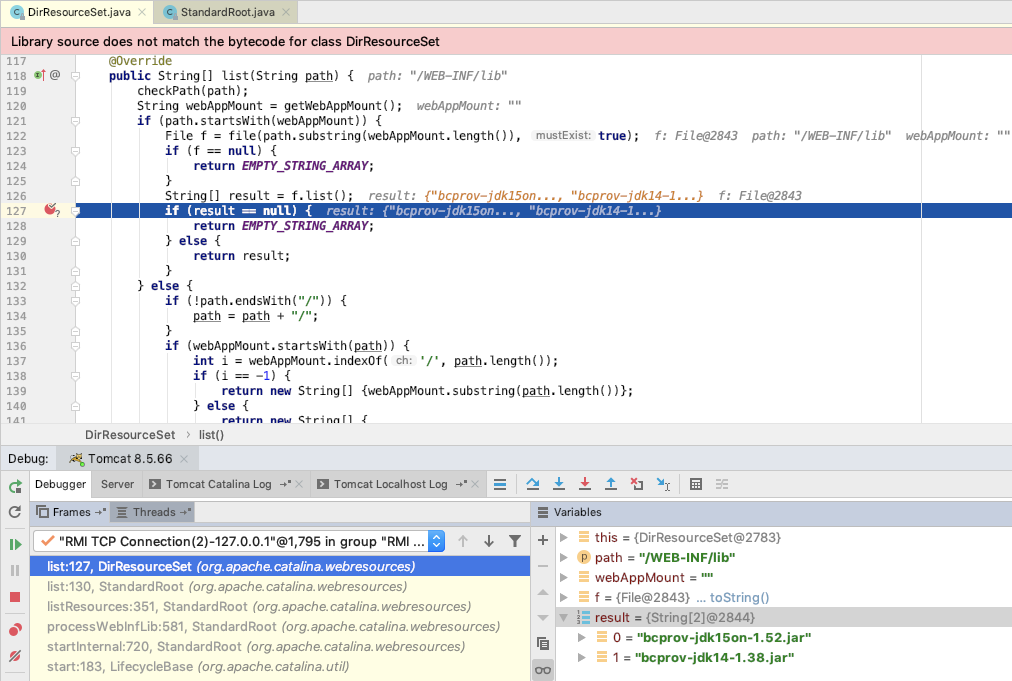The height and width of the screenshot is (681, 1012).
Task: Click the blue Step Into icon
Action: [x=559, y=484]
